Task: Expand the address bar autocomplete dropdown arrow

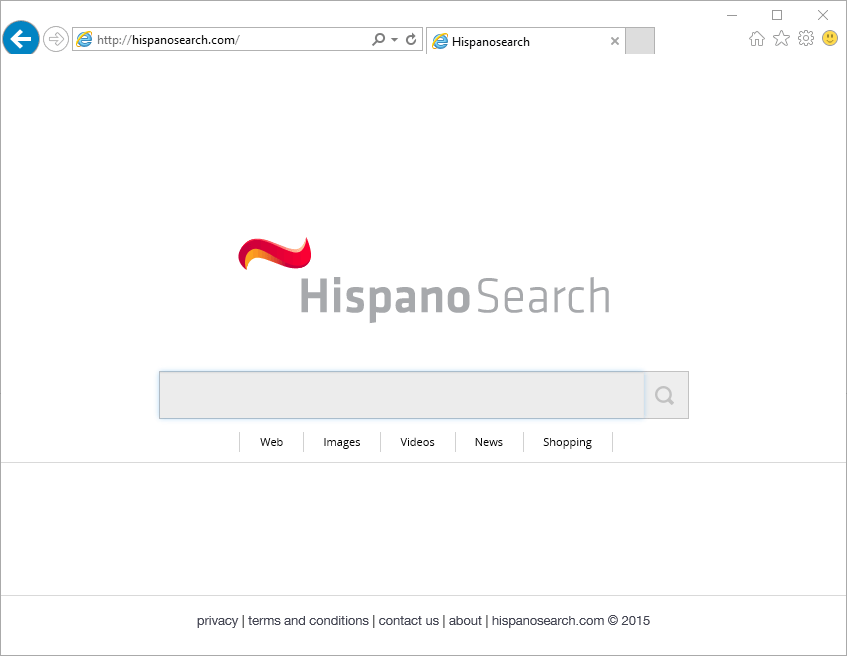Action: pos(394,39)
